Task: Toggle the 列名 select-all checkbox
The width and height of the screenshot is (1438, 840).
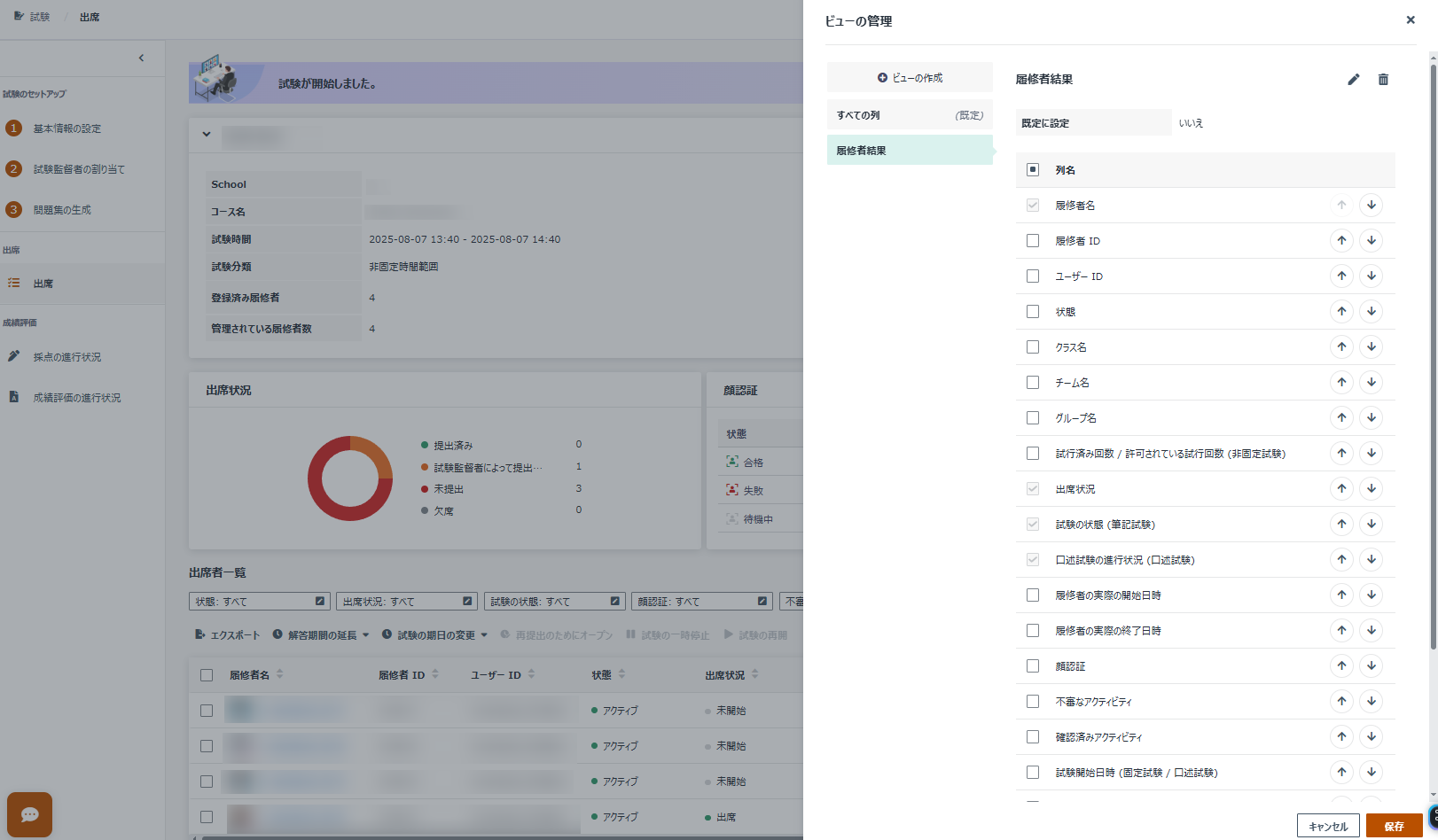Action: click(x=1033, y=169)
